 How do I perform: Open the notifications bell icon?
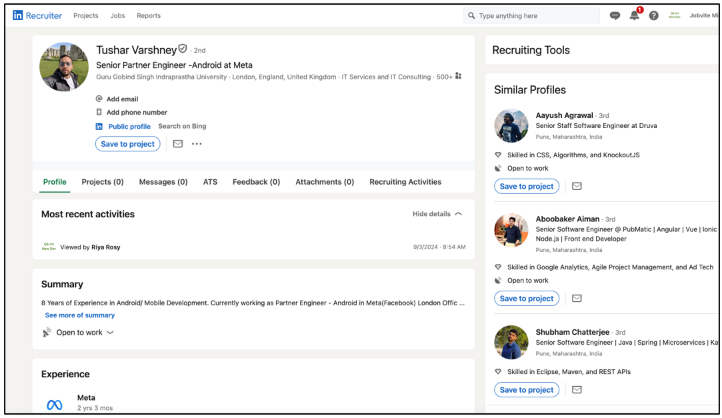[x=635, y=16]
